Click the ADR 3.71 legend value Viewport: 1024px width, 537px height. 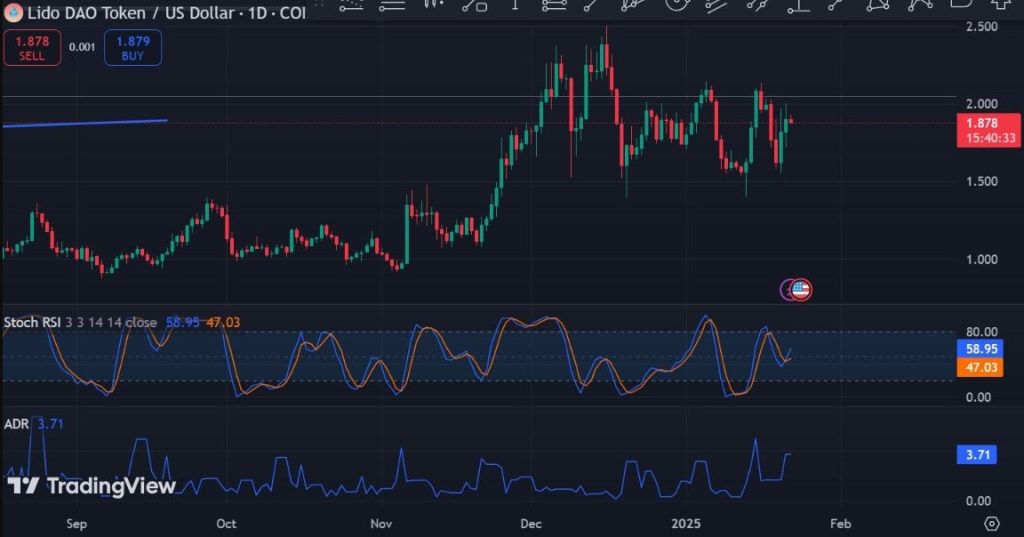50,424
